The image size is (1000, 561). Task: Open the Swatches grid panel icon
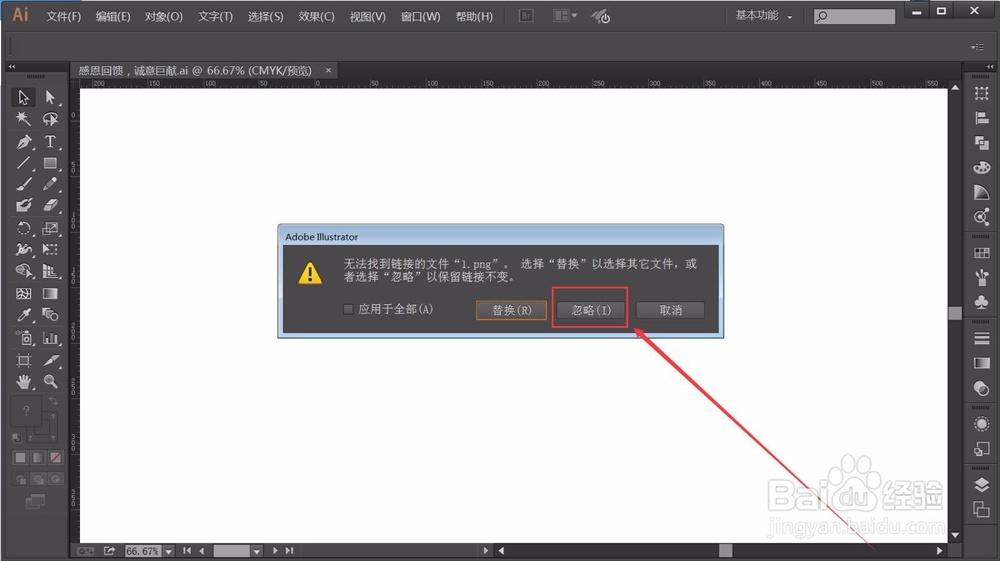982,253
